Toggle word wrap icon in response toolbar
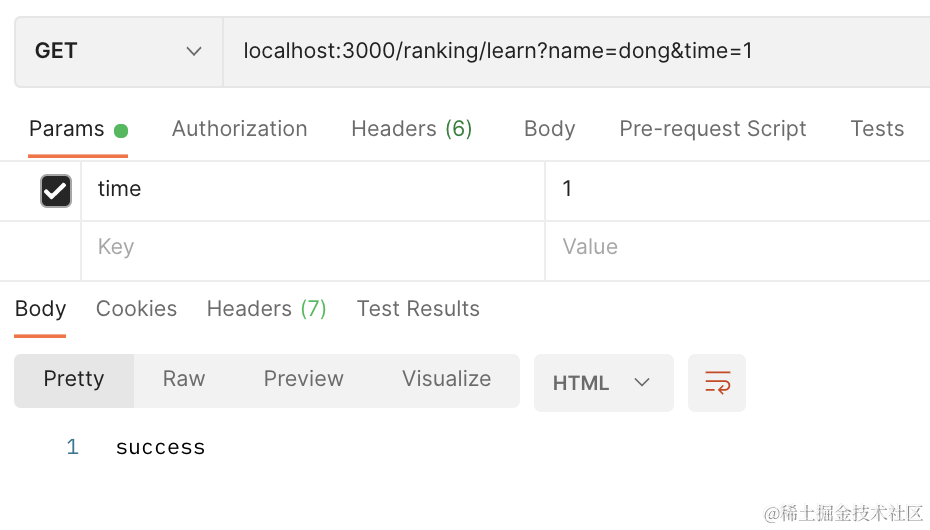Viewport: 930px width, 530px height. tap(717, 383)
